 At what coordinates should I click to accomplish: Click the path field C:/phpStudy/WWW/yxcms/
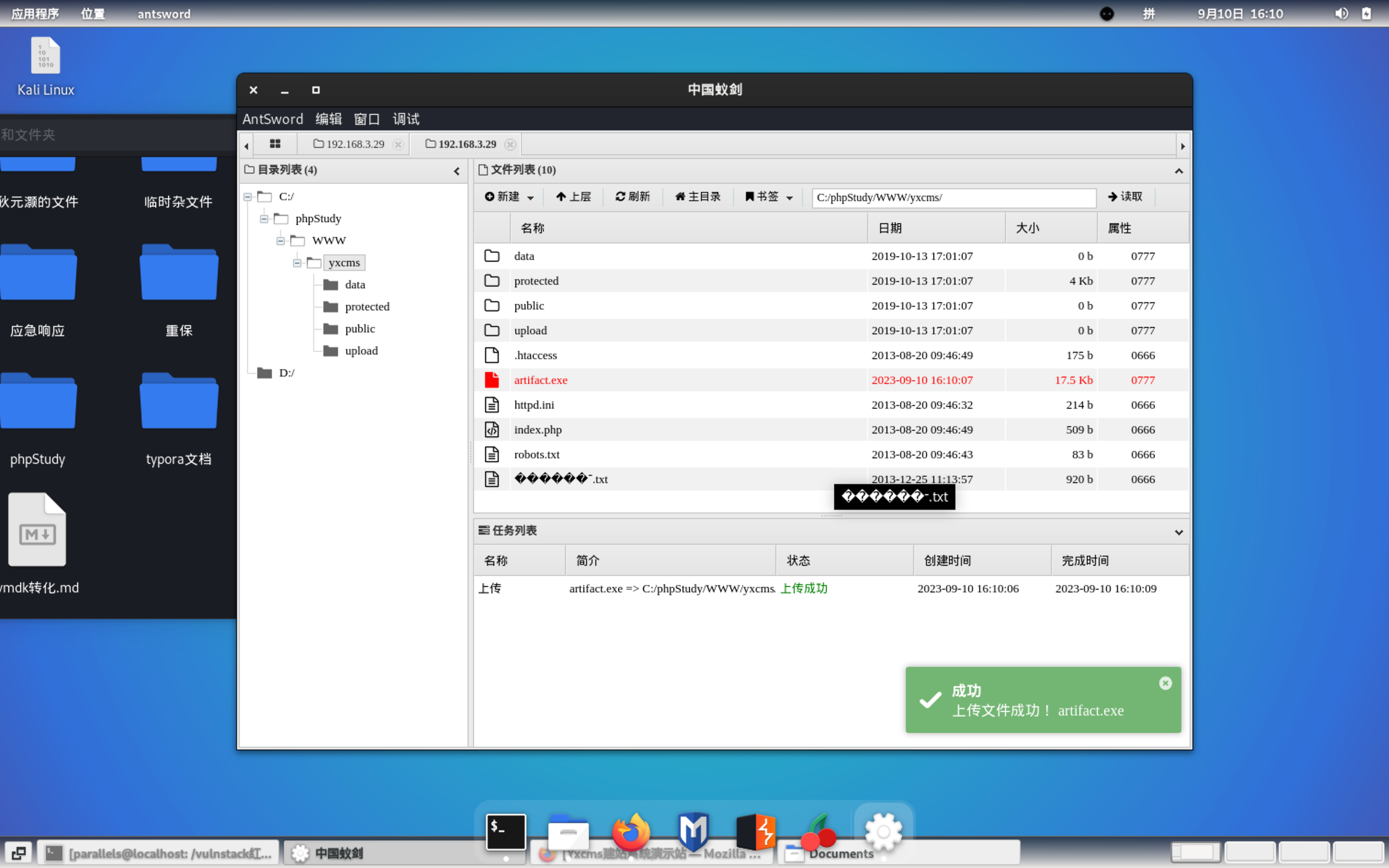pyautogui.click(x=954, y=197)
